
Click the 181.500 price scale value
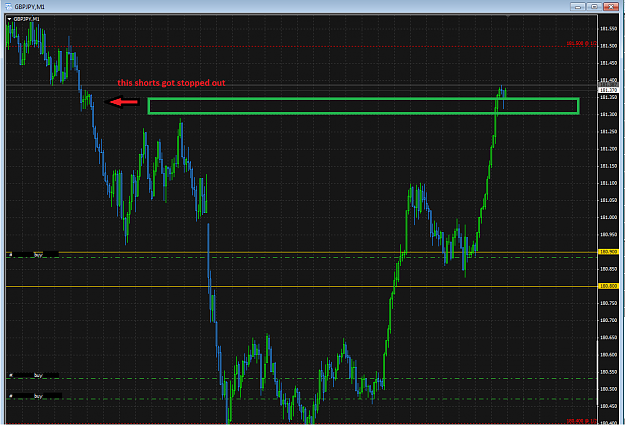coord(609,46)
